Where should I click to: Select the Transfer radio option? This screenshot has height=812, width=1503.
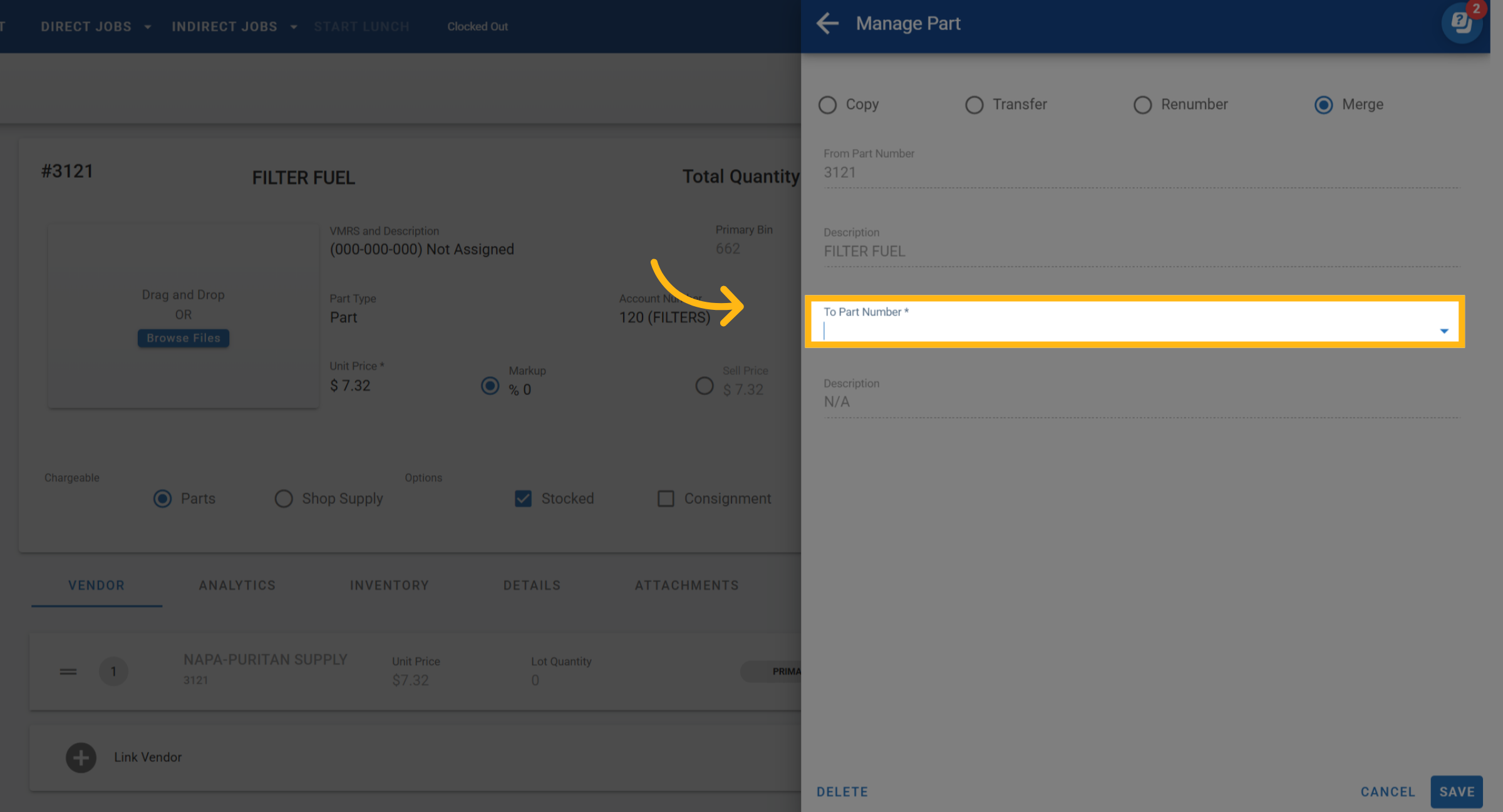(974, 105)
